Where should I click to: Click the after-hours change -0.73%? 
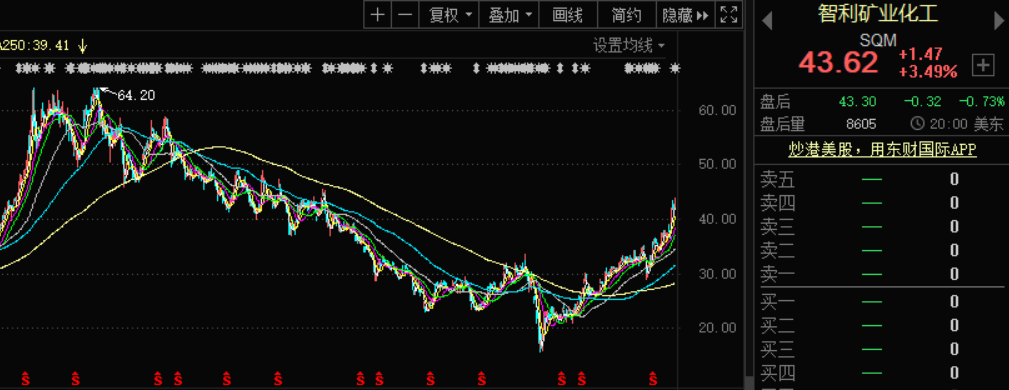tap(981, 101)
